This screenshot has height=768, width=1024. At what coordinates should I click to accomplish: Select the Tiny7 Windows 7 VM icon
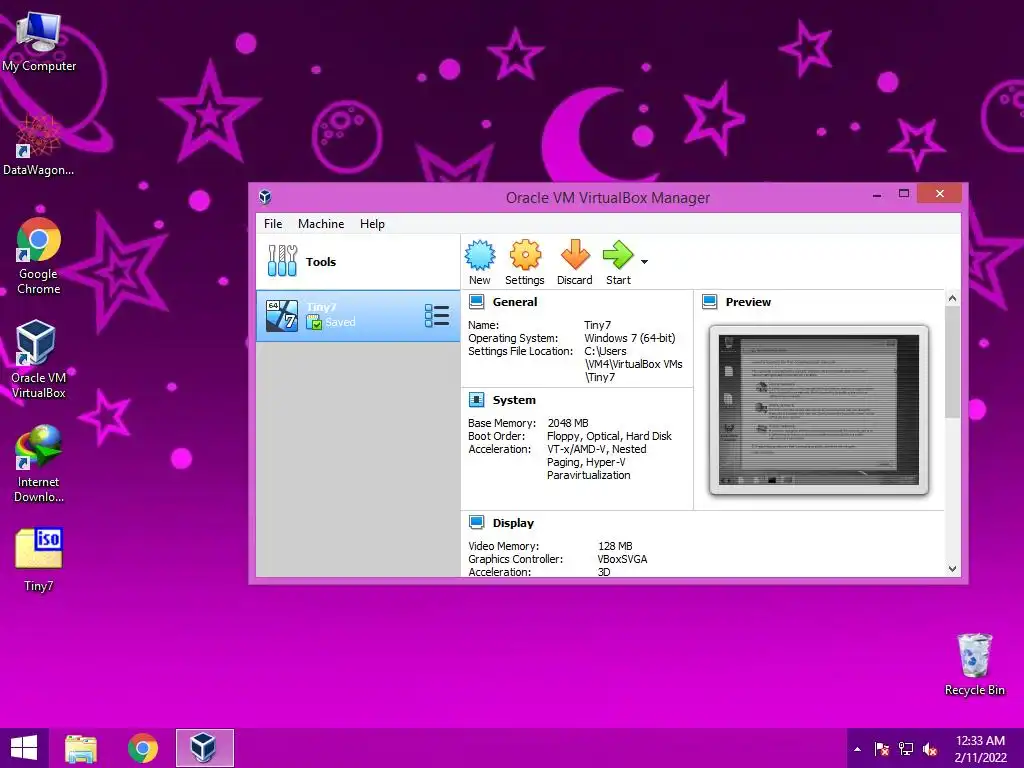point(282,315)
